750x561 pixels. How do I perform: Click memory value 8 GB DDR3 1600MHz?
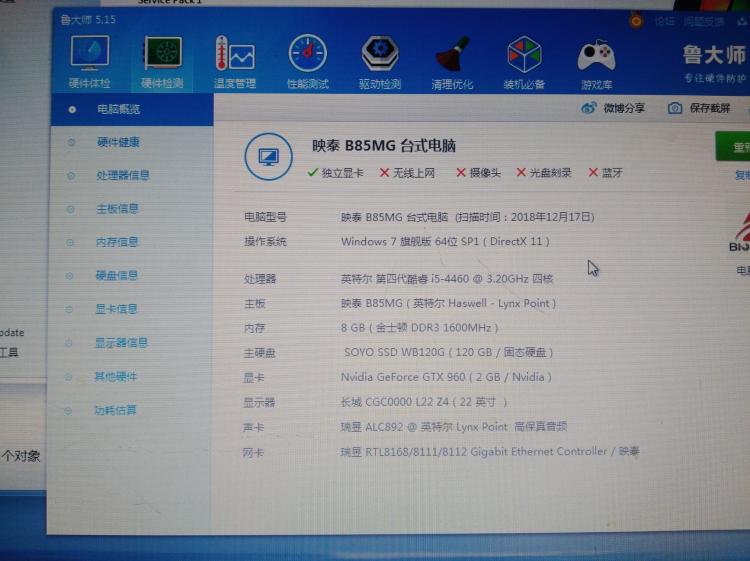pyautogui.click(x=419, y=328)
